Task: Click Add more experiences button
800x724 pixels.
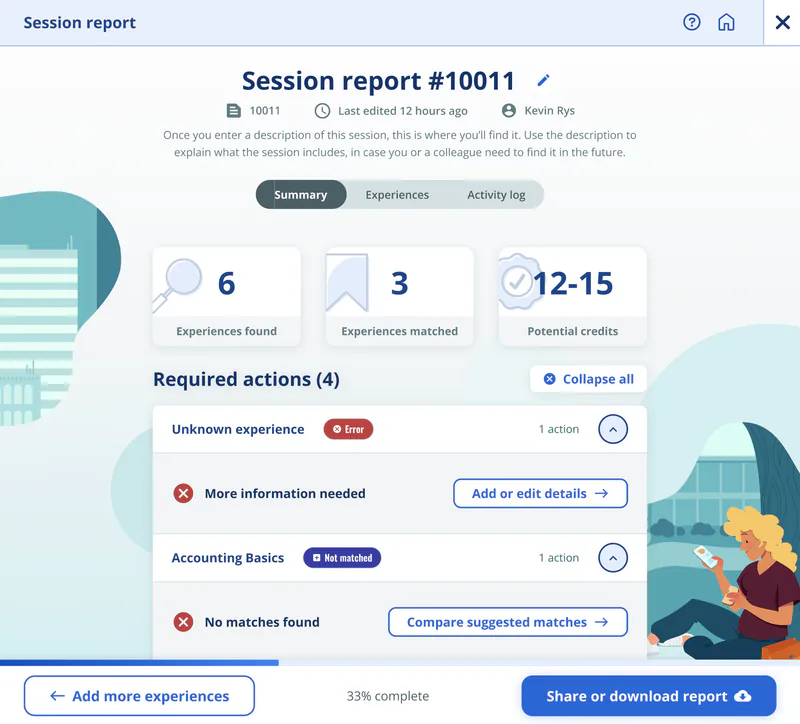Action: (139, 696)
